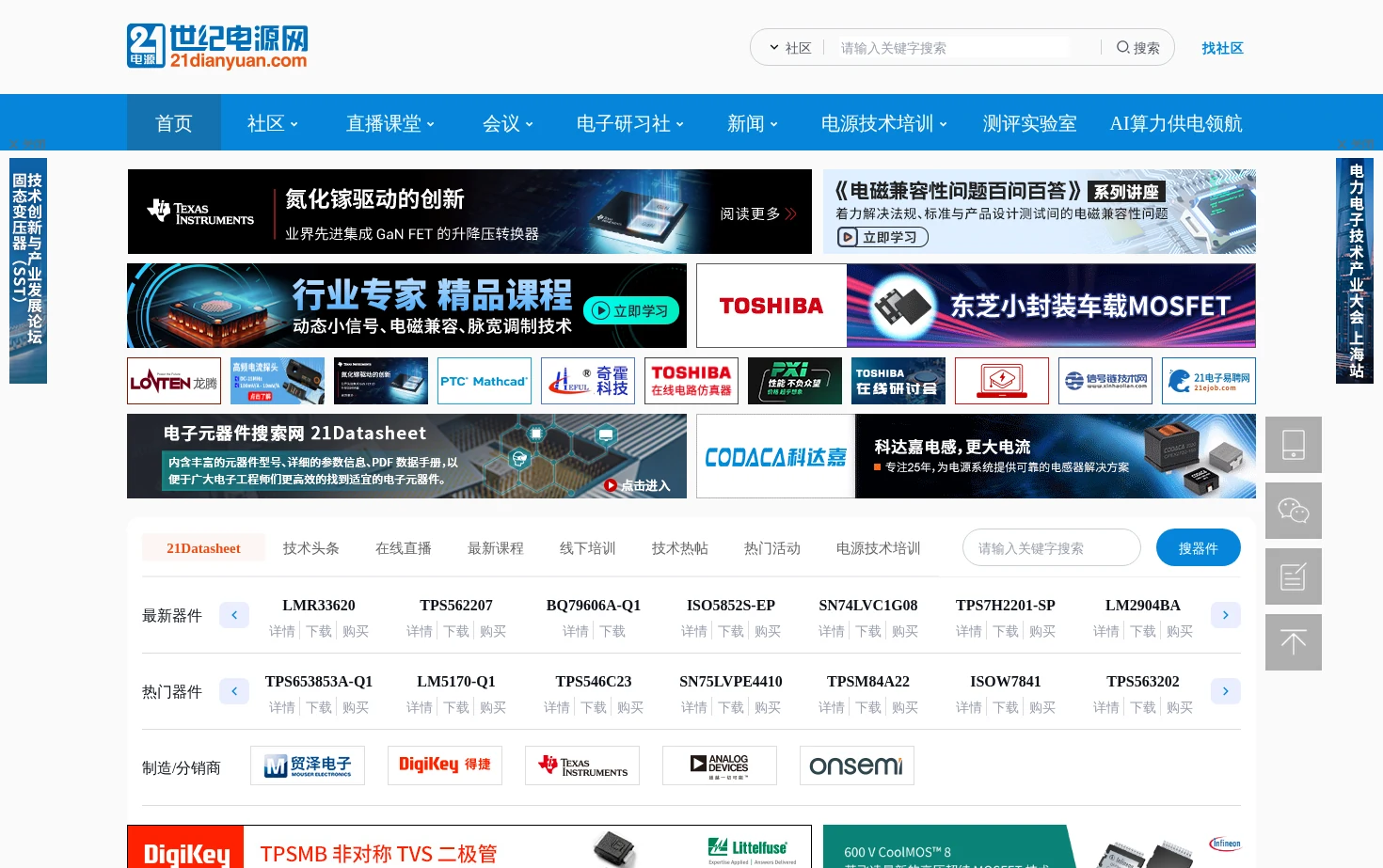Screen dimensions: 1383x868
Task: Show previous items in the 热门器件 row
Action: pos(234,691)
